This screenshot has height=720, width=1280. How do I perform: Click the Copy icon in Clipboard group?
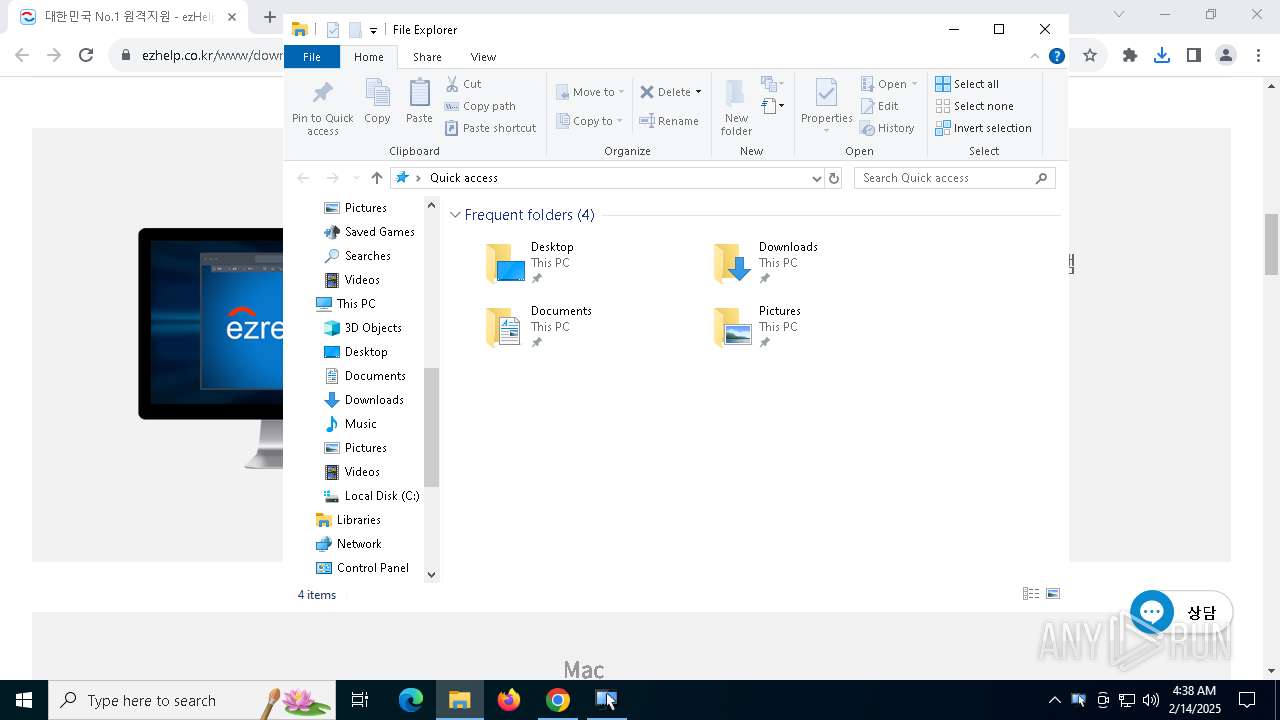coord(377,102)
